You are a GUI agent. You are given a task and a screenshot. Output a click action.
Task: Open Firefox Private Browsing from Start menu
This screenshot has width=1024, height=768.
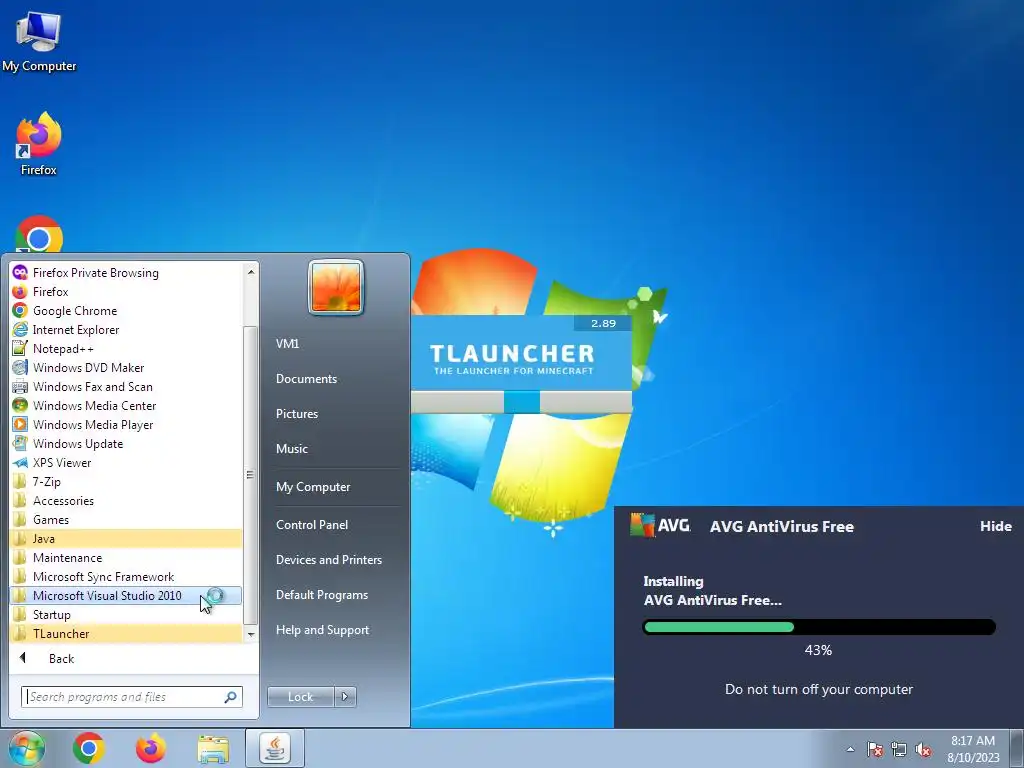click(125, 273)
